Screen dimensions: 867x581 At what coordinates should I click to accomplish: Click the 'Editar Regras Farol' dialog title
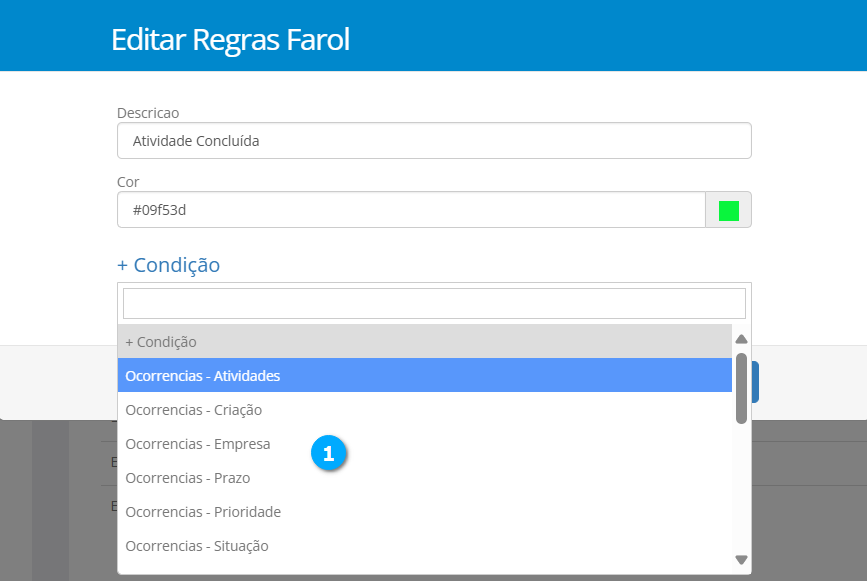tap(230, 40)
